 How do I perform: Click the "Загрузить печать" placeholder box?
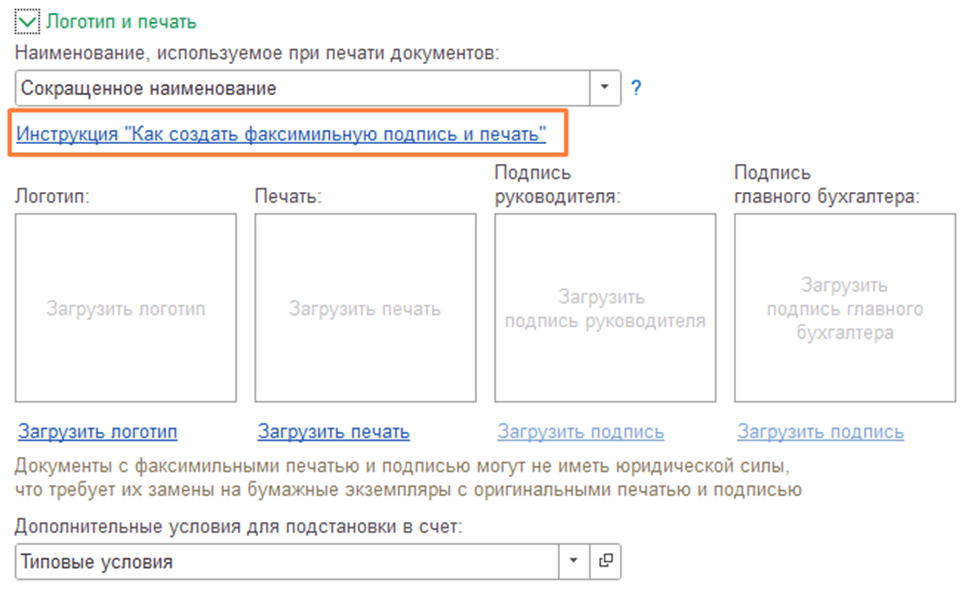(365, 308)
